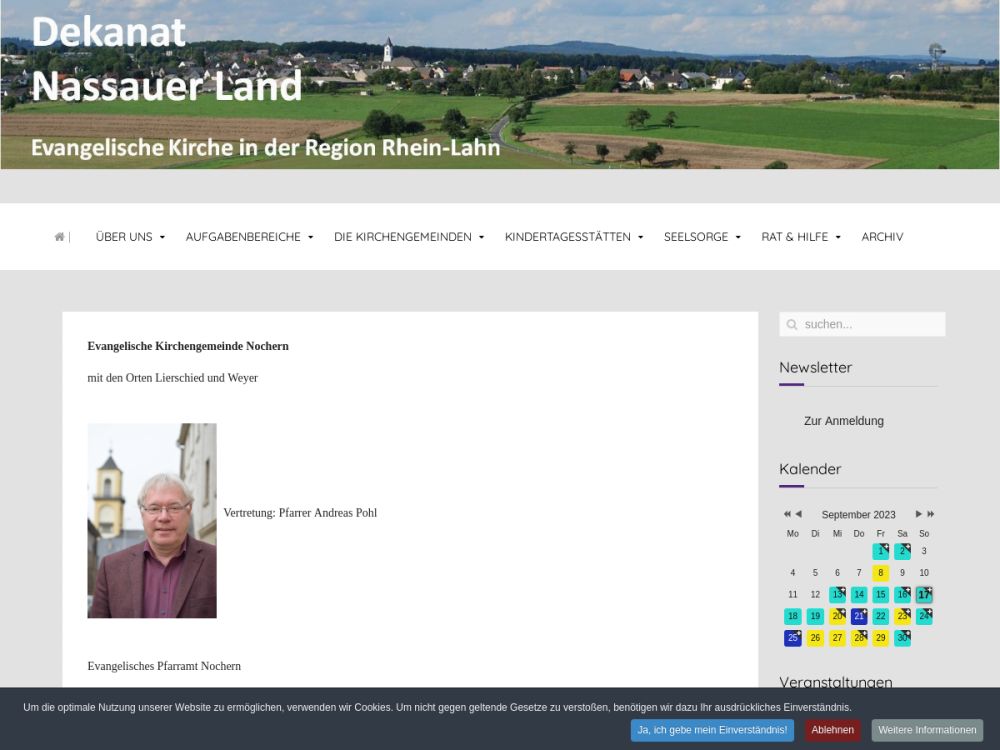Open the Kindertagesstätten dropdown menu
1000x750 pixels.
tap(573, 237)
